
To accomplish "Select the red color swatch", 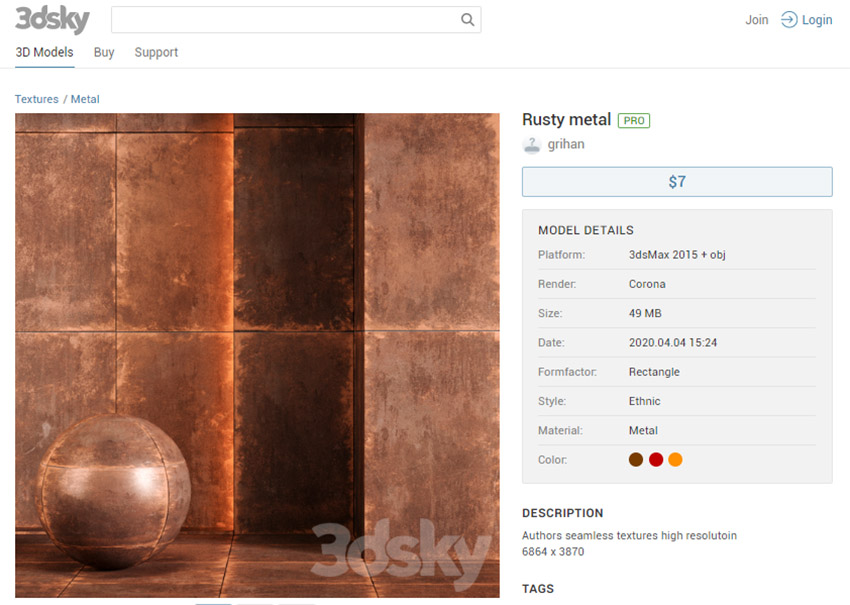I will click(x=656, y=460).
